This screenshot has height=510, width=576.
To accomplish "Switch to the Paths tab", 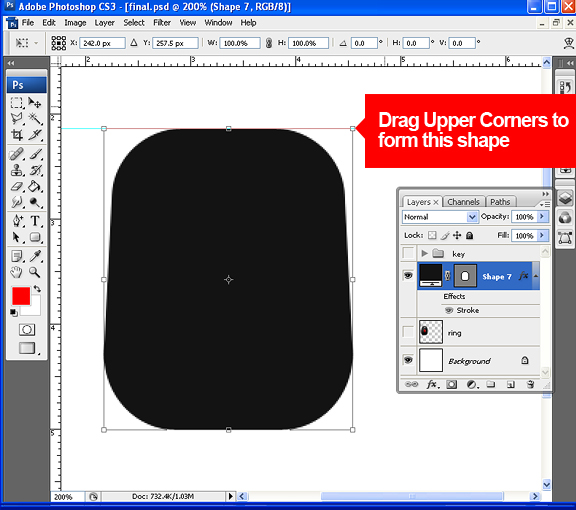I will click(x=500, y=202).
